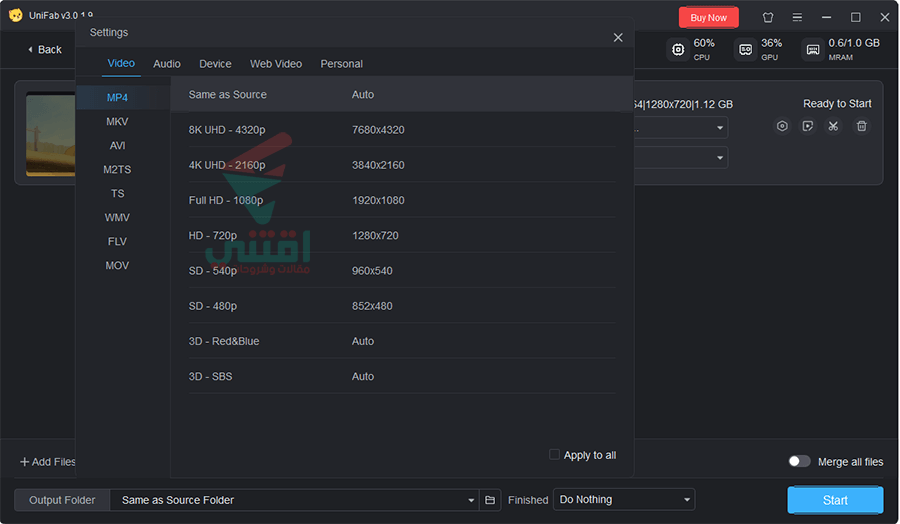Click the video edit icon
Image resolution: width=900 pixels, height=524 pixels.
coord(808,126)
